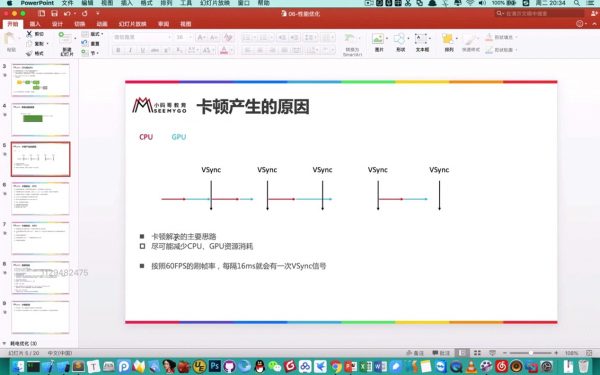Click the Copy (复制) icon

pyautogui.click(x=29, y=44)
